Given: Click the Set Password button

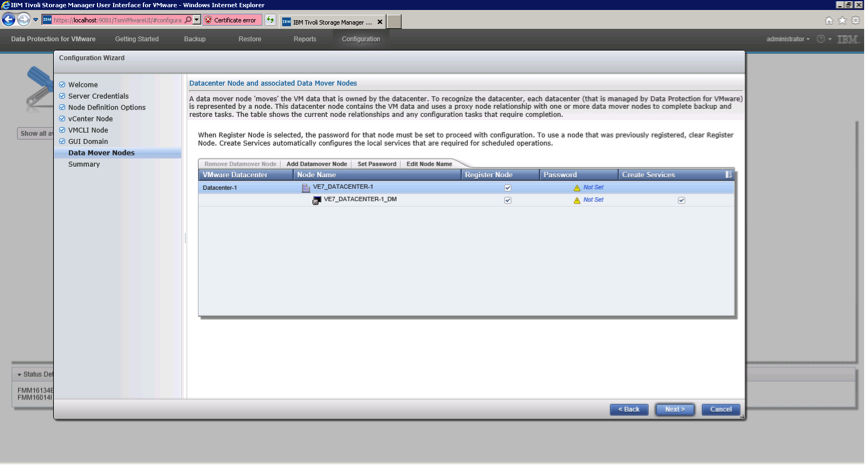Looking at the screenshot, I should [377, 164].
